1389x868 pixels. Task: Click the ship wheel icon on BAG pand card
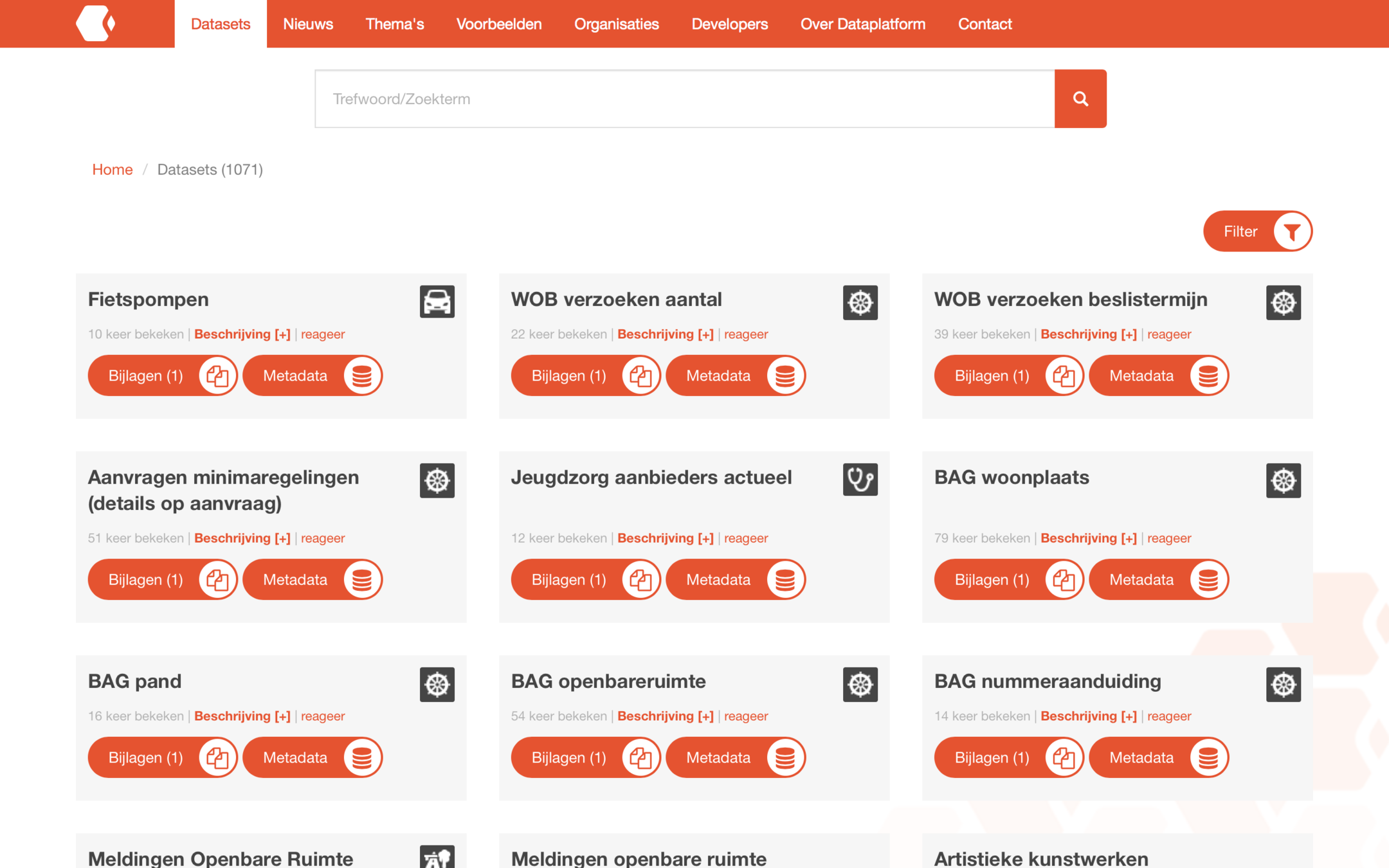coord(437,684)
